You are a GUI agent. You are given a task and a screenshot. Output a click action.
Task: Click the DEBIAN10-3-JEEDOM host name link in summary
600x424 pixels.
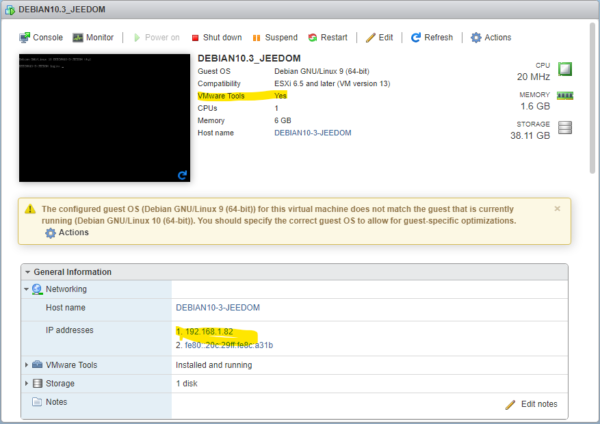[x=313, y=133]
